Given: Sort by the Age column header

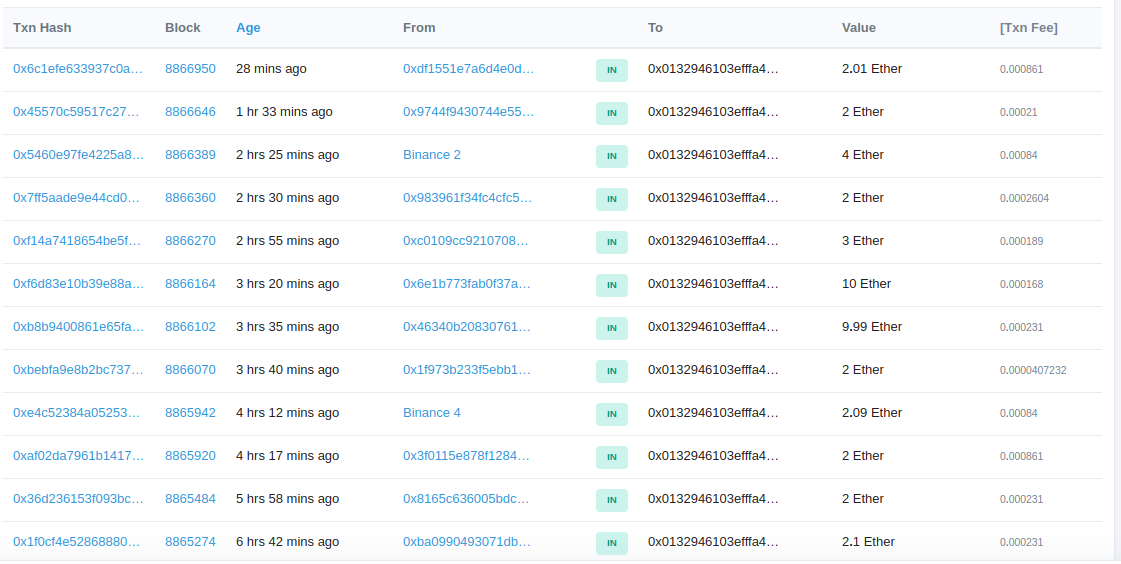Looking at the screenshot, I should coord(248,28).
